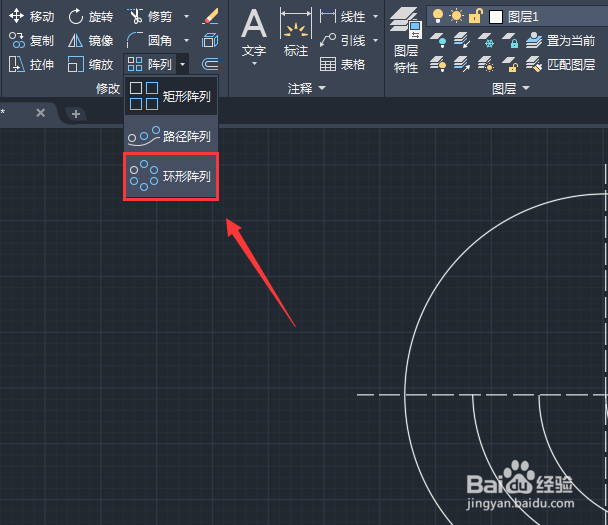Expand the Trim (修剪) dropdown arrow
The image size is (608, 525).
(187, 17)
